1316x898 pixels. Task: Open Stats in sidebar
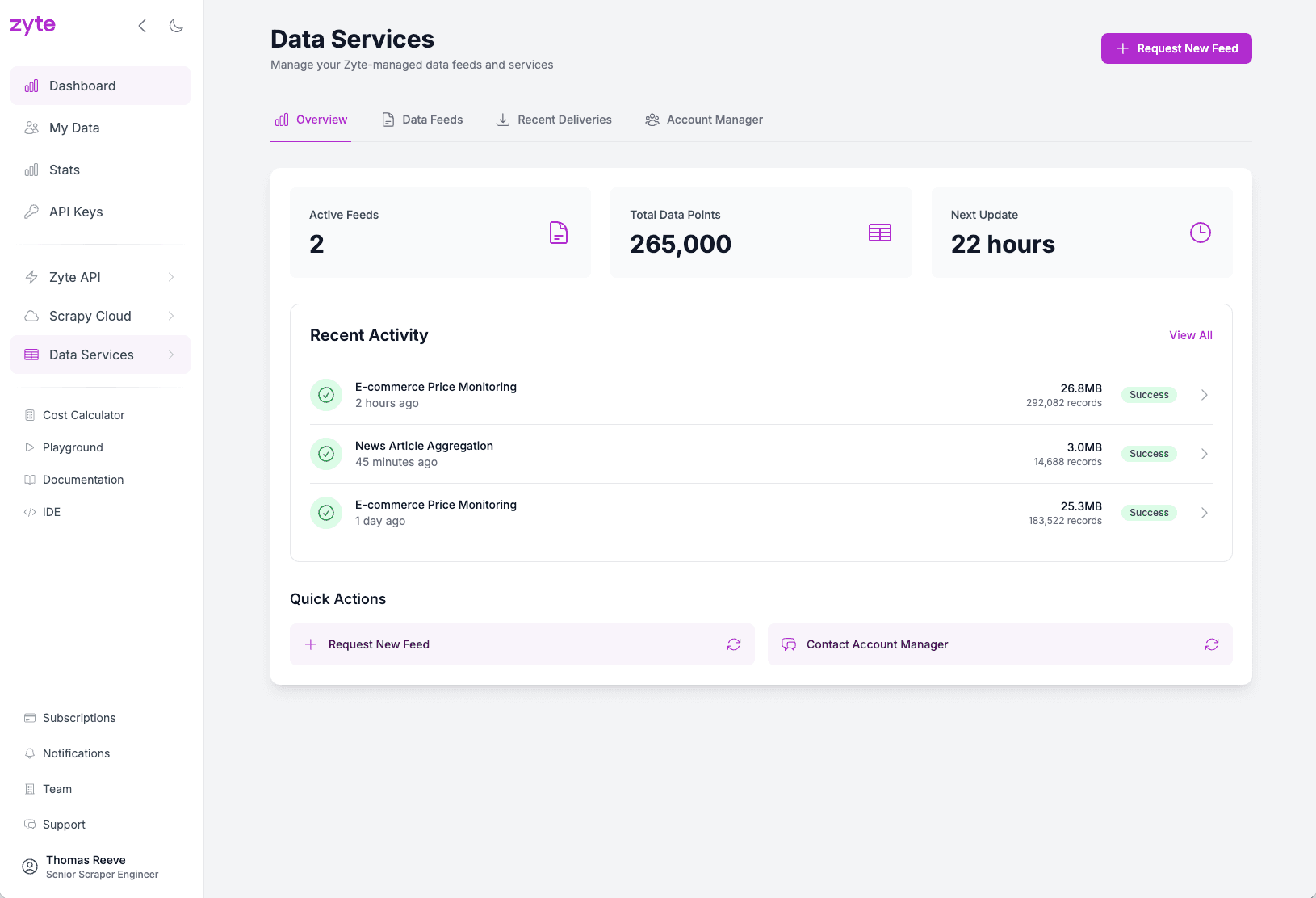[x=100, y=170]
